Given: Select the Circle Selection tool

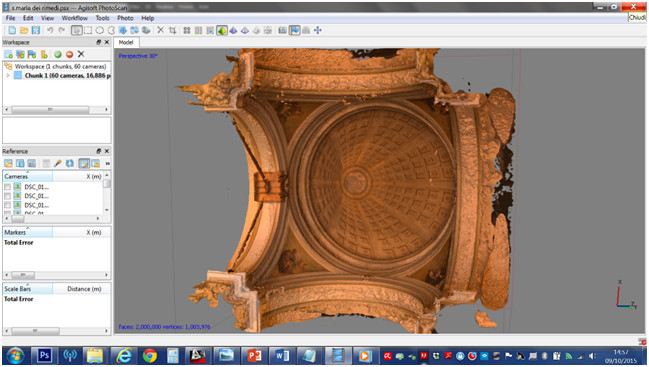Looking at the screenshot, I should 100,30.
